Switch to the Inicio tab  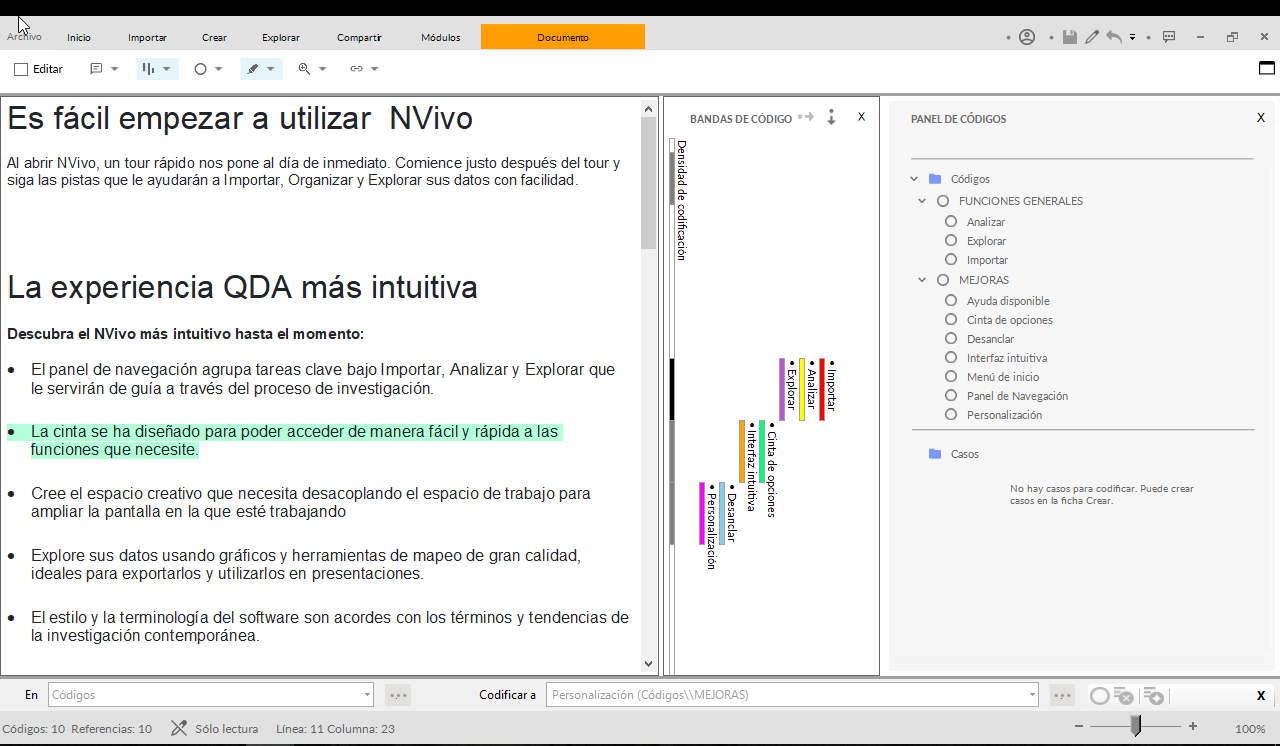79,38
